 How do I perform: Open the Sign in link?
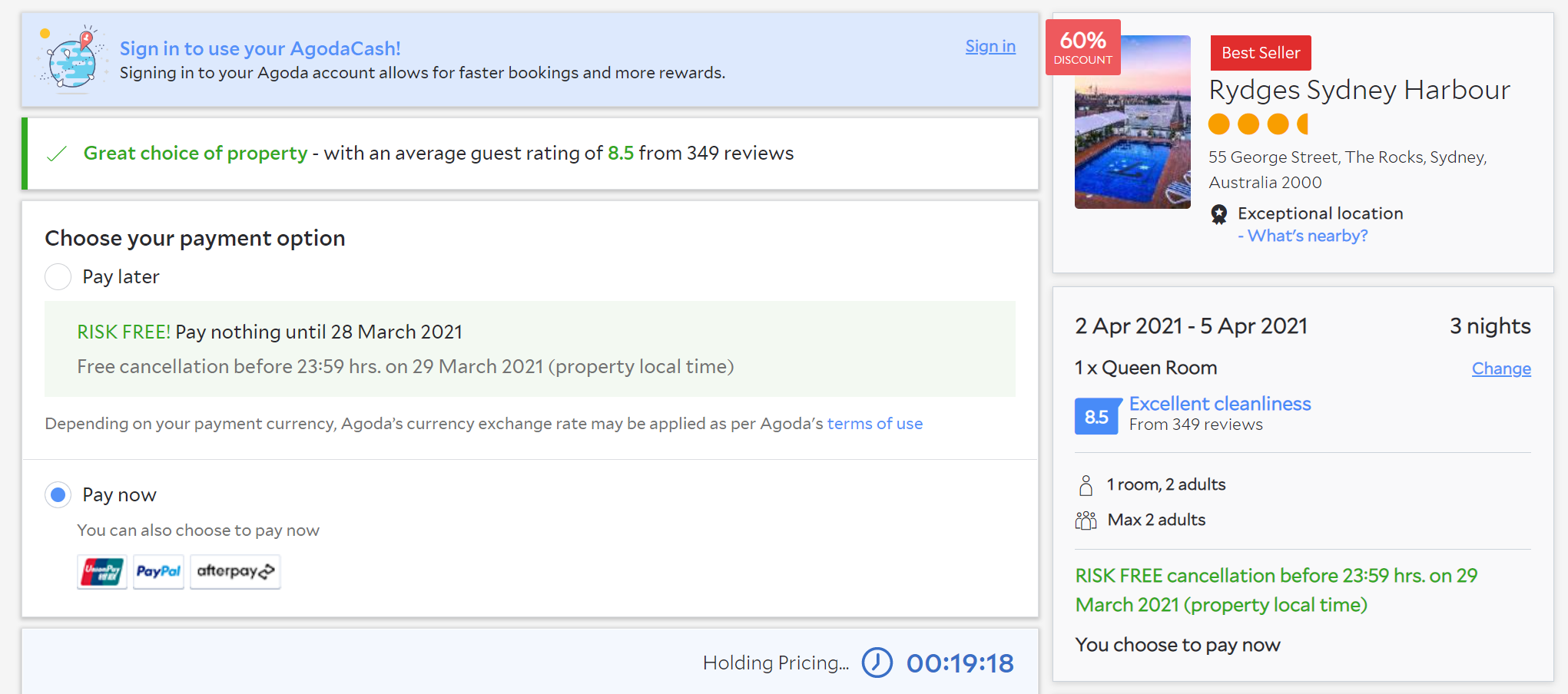tap(990, 46)
